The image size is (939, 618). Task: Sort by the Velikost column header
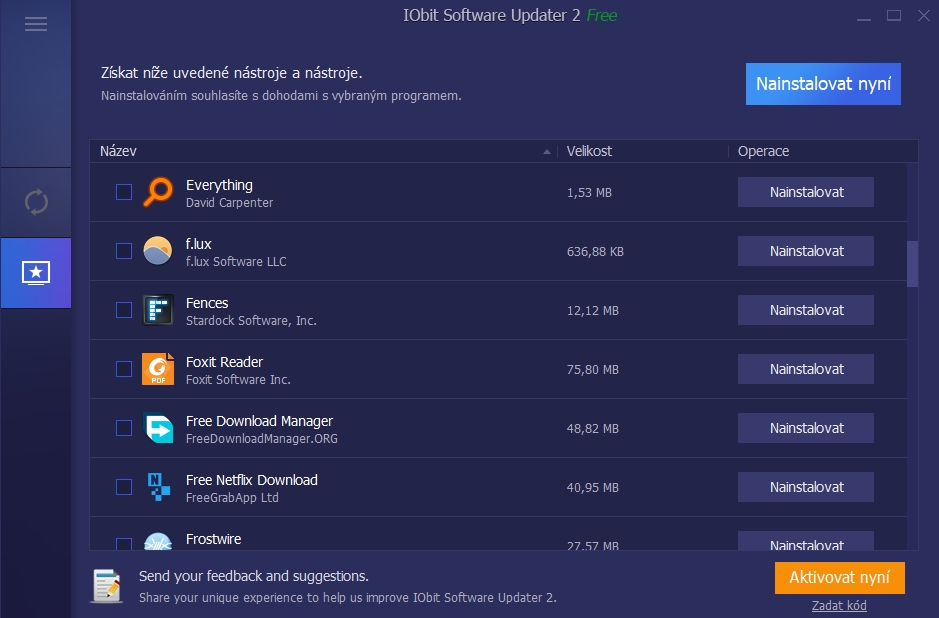pos(589,151)
